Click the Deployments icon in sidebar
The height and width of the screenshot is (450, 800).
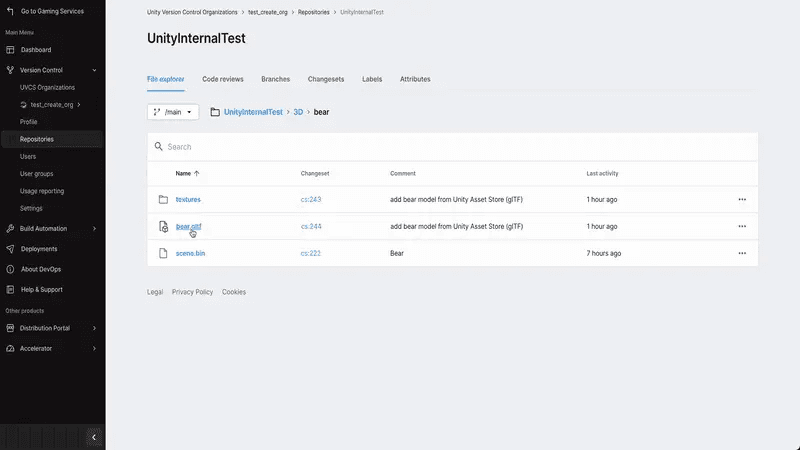(11, 249)
